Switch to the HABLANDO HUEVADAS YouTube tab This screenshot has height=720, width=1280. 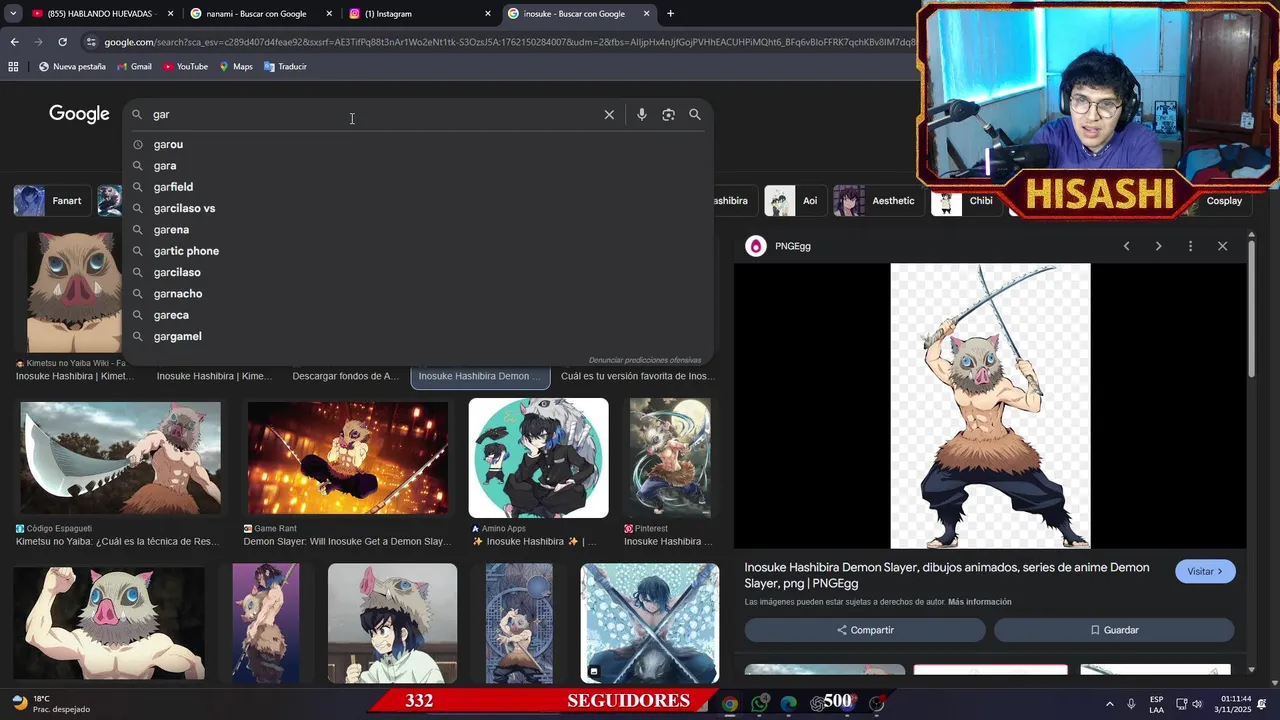100,14
